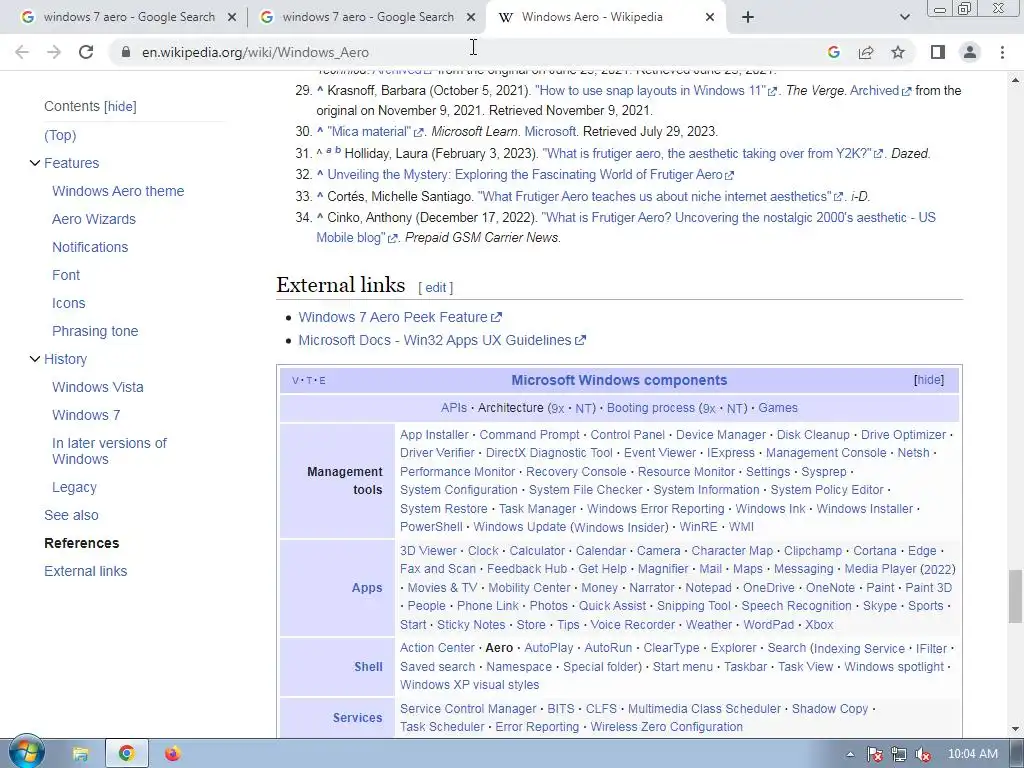Screen dimensions: 1024x768
Task: Go to Windows Aero theme section
Action: pyautogui.click(x=118, y=191)
